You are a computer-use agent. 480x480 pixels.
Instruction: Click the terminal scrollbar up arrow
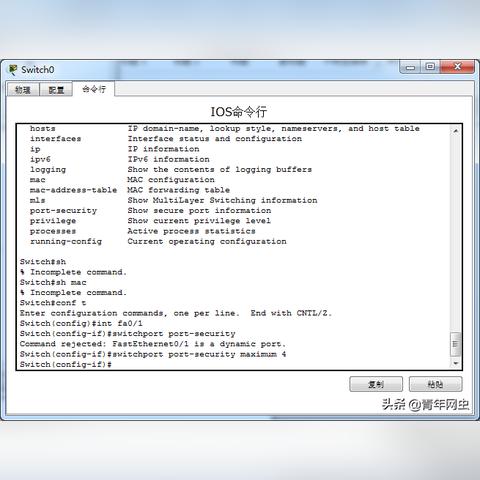(455, 131)
